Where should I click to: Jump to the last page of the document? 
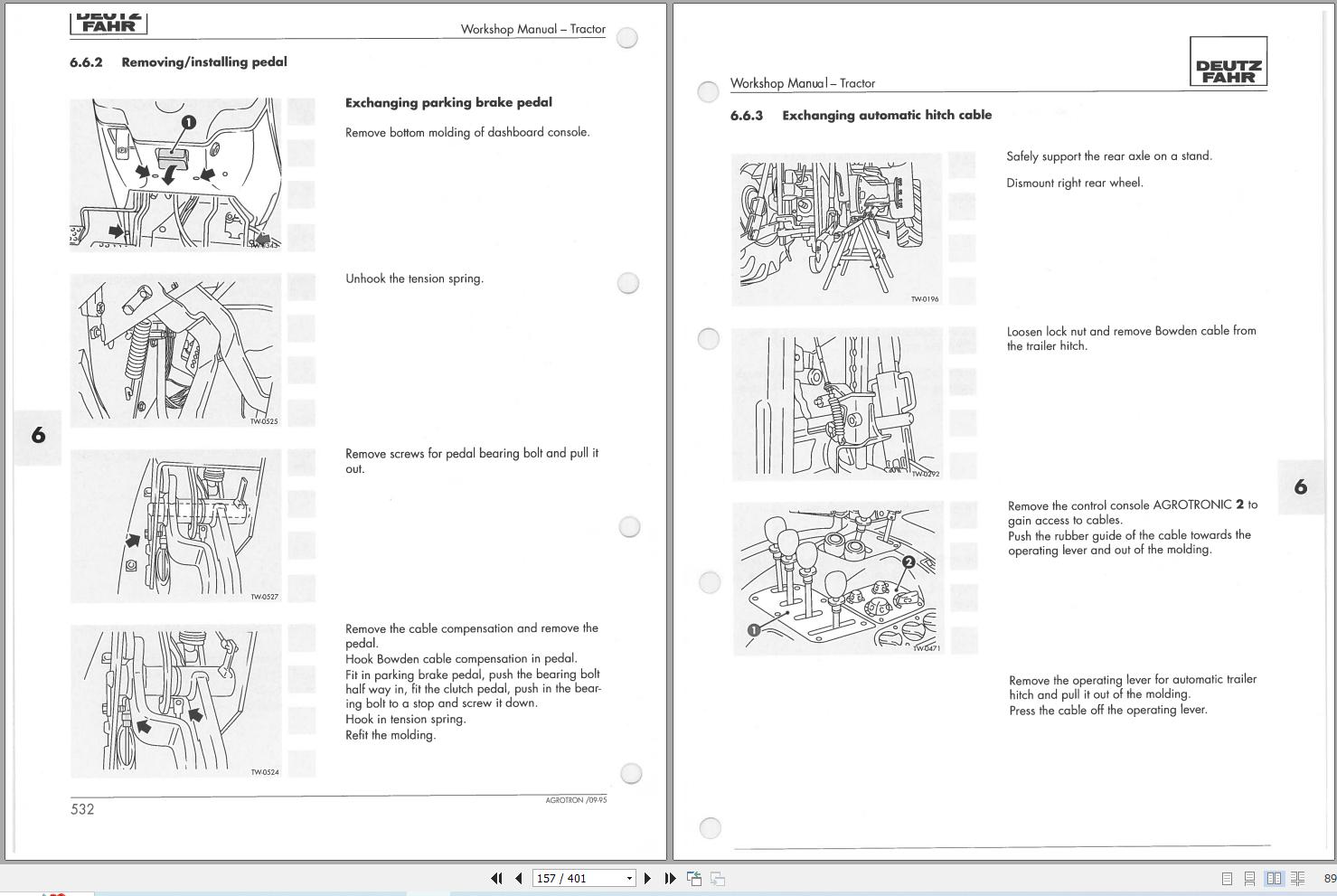669,878
